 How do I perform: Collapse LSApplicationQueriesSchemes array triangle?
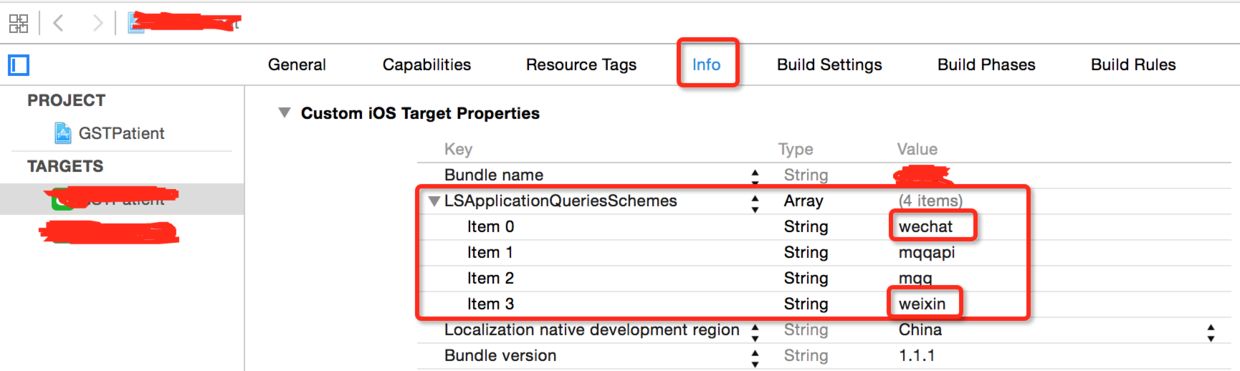point(434,201)
